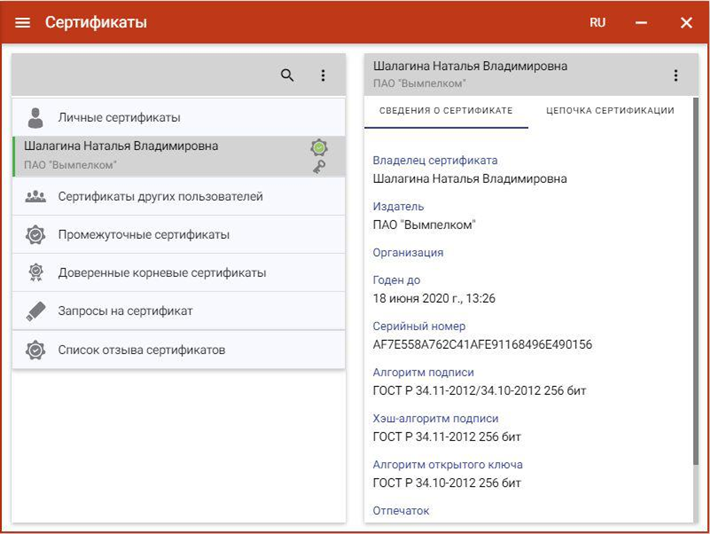Open the certificate list options menu
The image size is (710, 534).
323,75
